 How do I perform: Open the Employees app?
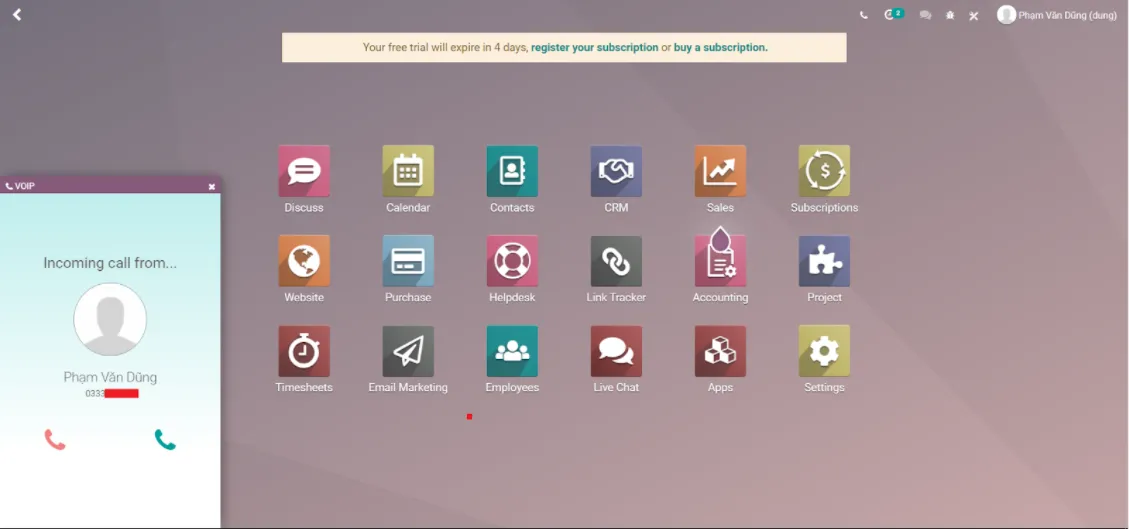(x=512, y=351)
